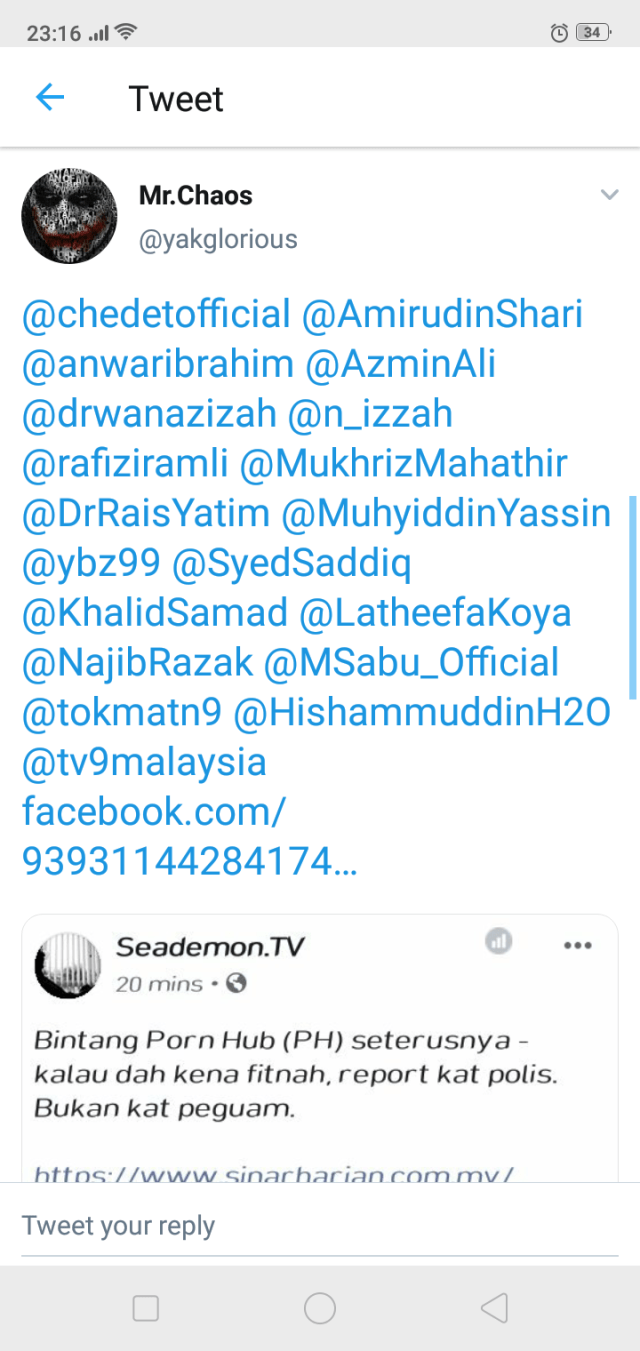Click the blue scrollbar indicator

pyautogui.click(x=632, y=597)
